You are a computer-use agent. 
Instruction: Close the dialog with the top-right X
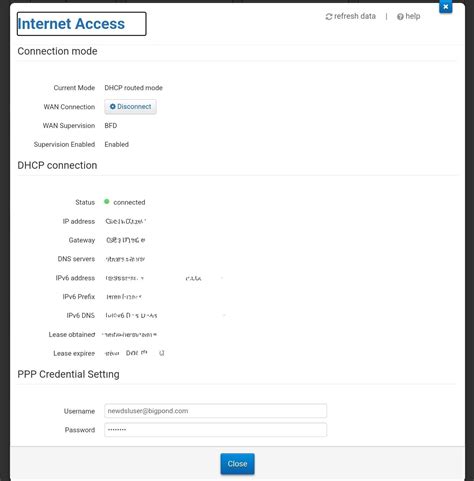(x=446, y=7)
